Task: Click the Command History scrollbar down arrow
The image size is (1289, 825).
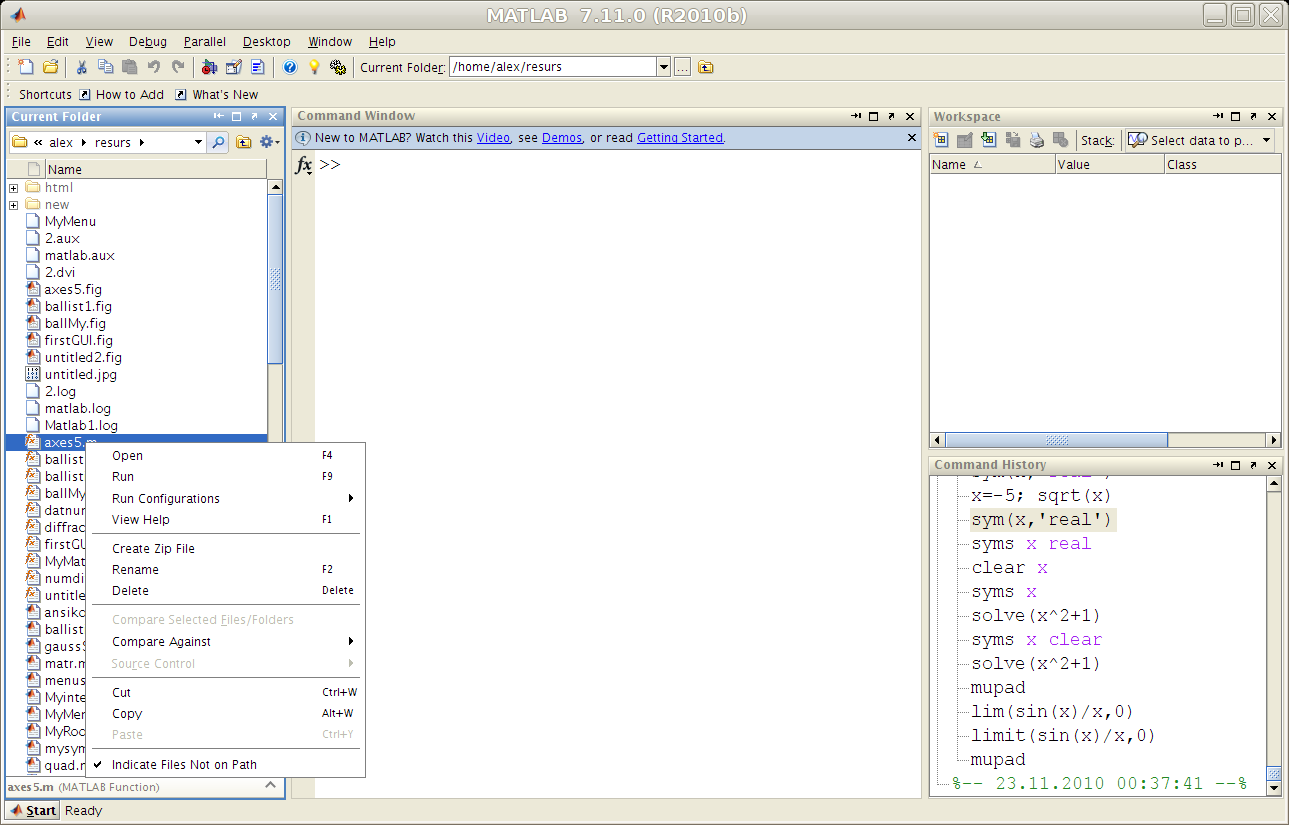Action: tap(1273, 789)
